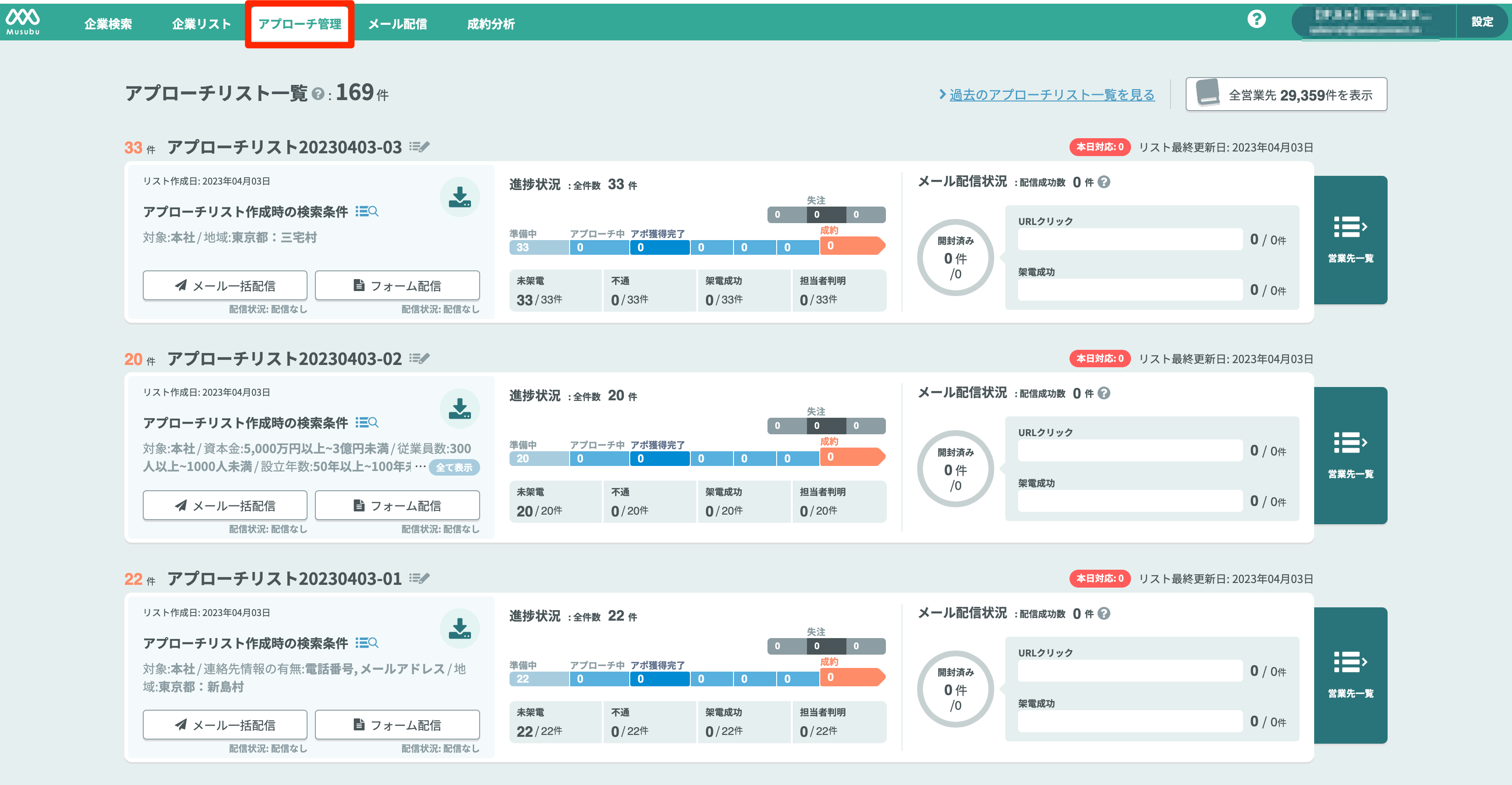This screenshot has height=785, width=1512.
Task: Click 開封済み circle in list 20230403-02
Action: [x=955, y=469]
